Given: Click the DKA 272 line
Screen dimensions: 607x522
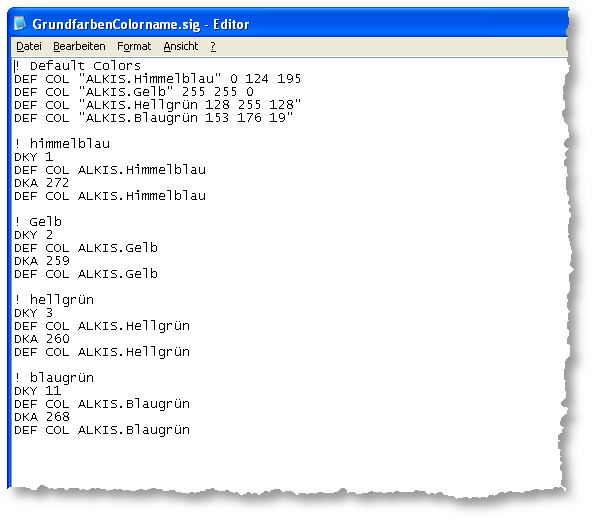Looking at the screenshot, I should tap(42, 183).
